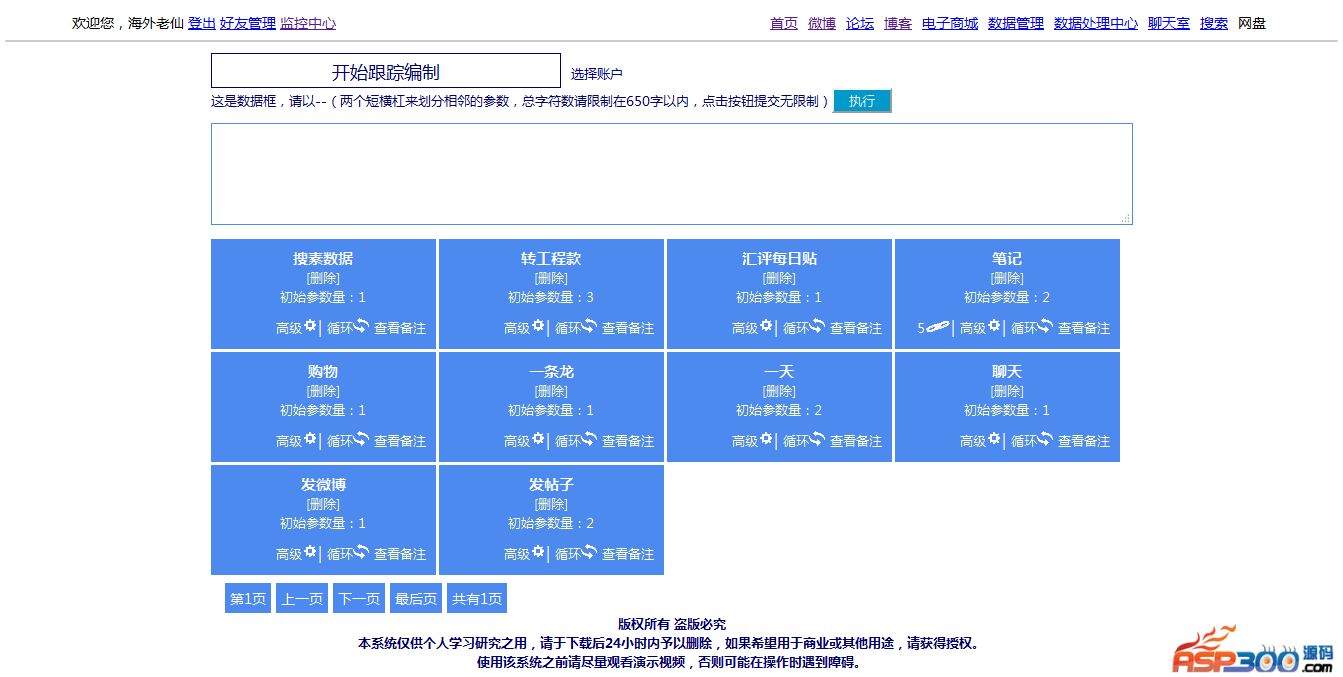Click the loop icon on 笔记 card
This screenshot has height=677, width=1343.
pos(1046,326)
